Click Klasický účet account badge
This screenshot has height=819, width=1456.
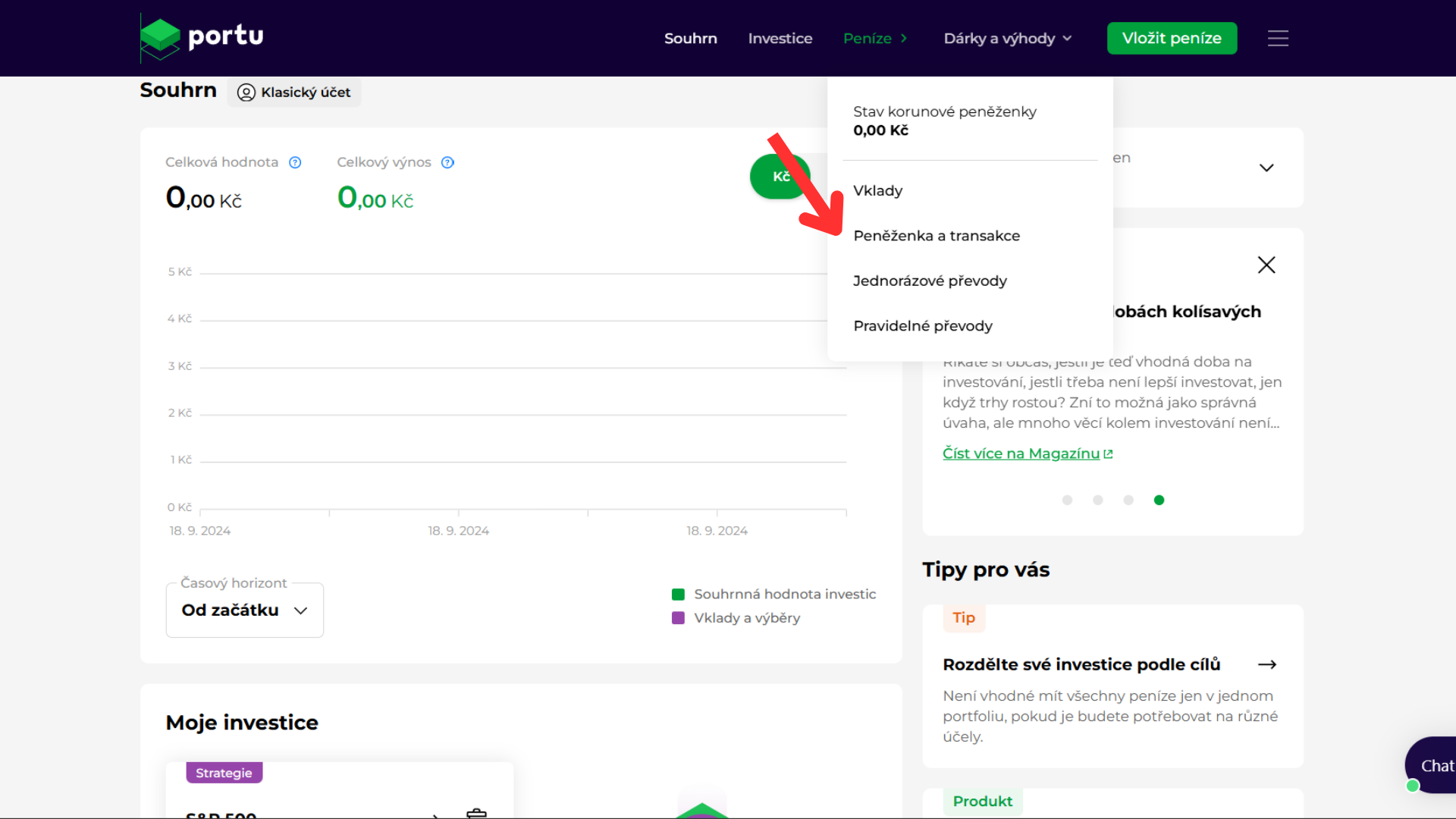294,93
